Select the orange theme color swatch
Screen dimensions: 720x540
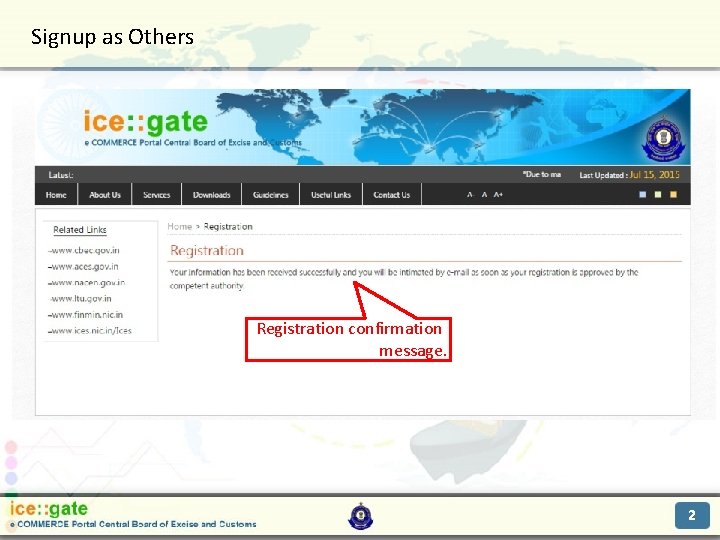673,195
